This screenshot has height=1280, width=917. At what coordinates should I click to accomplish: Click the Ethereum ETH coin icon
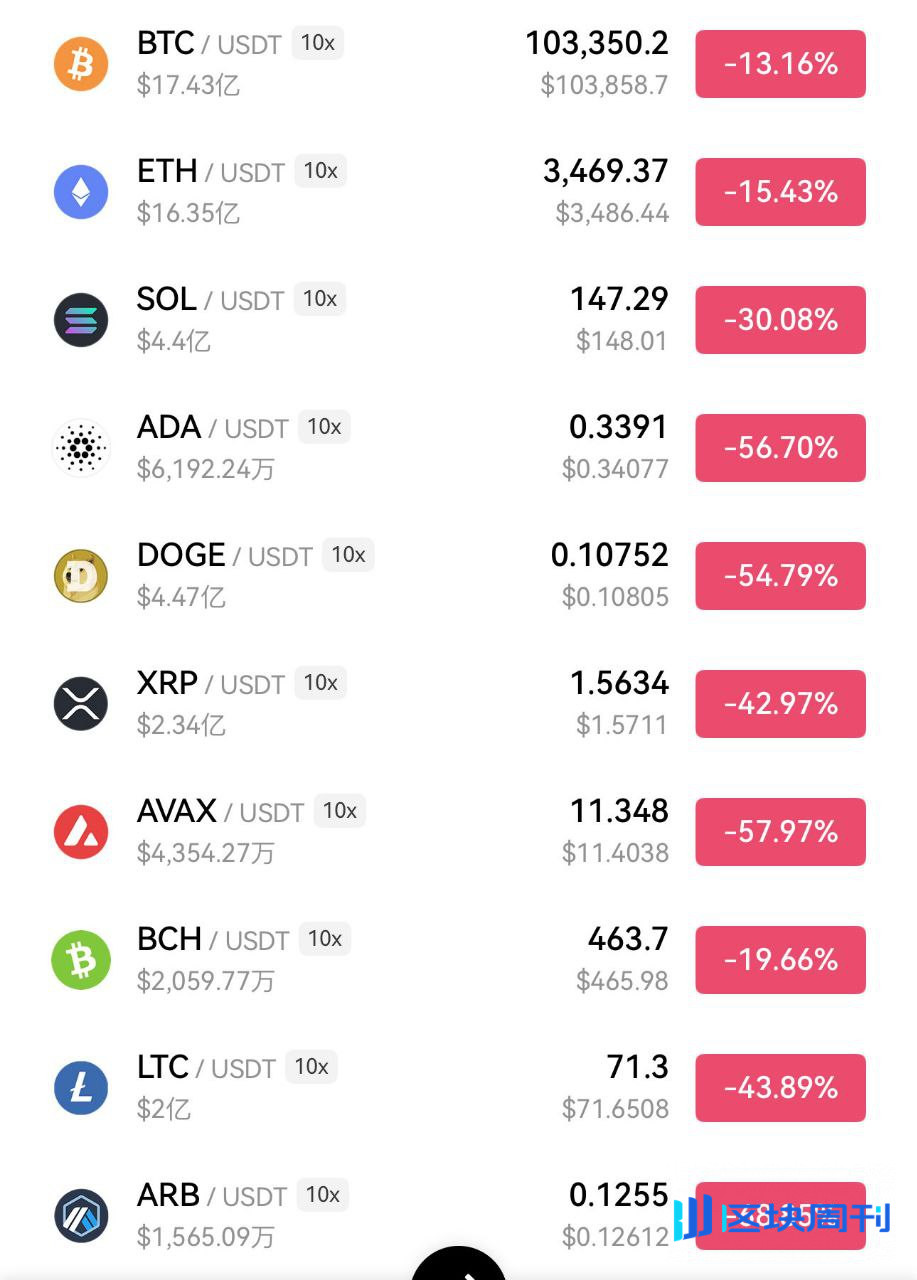tap(81, 192)
